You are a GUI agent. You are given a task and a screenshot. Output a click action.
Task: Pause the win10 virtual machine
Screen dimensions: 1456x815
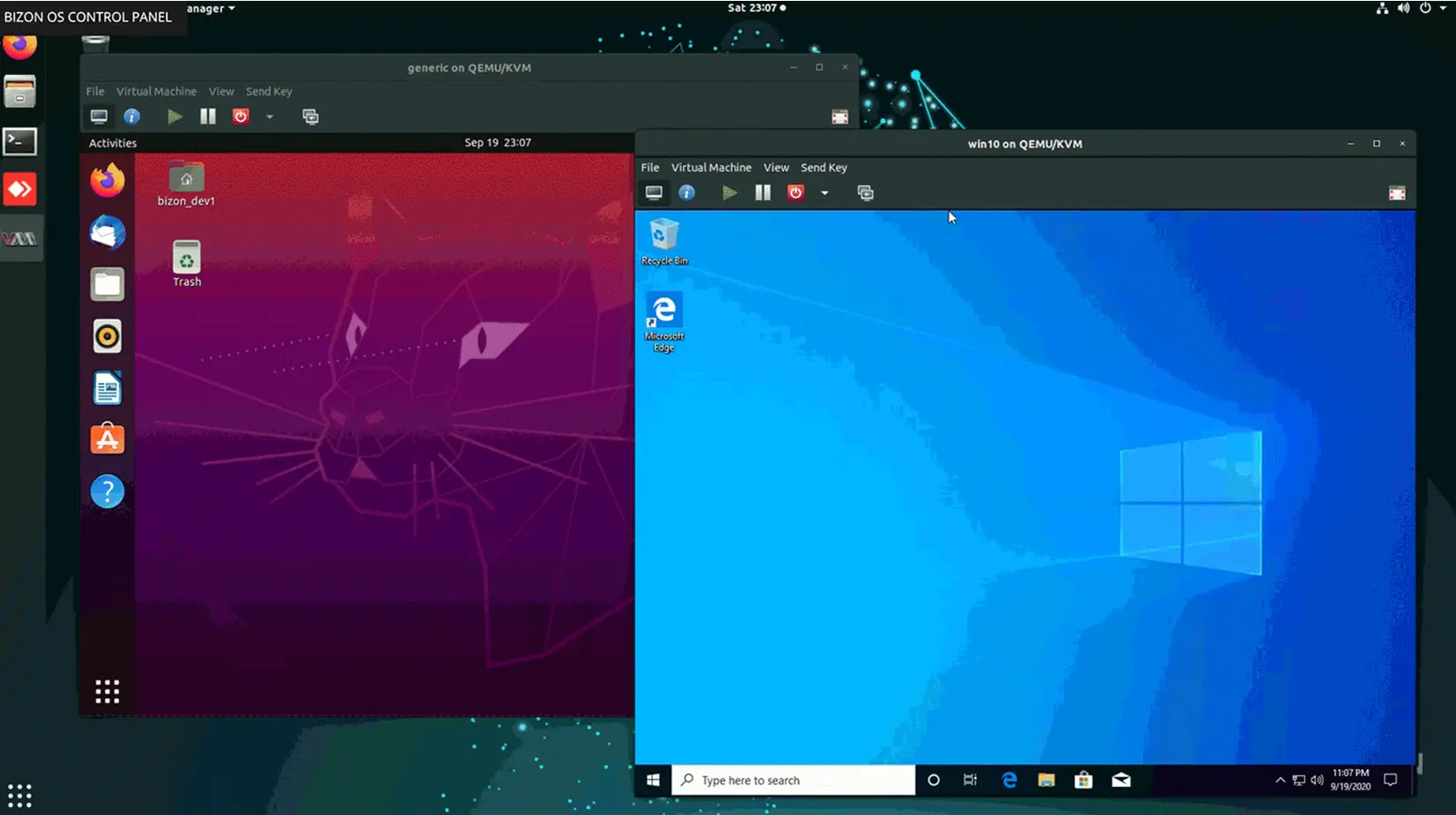[762, 192]
